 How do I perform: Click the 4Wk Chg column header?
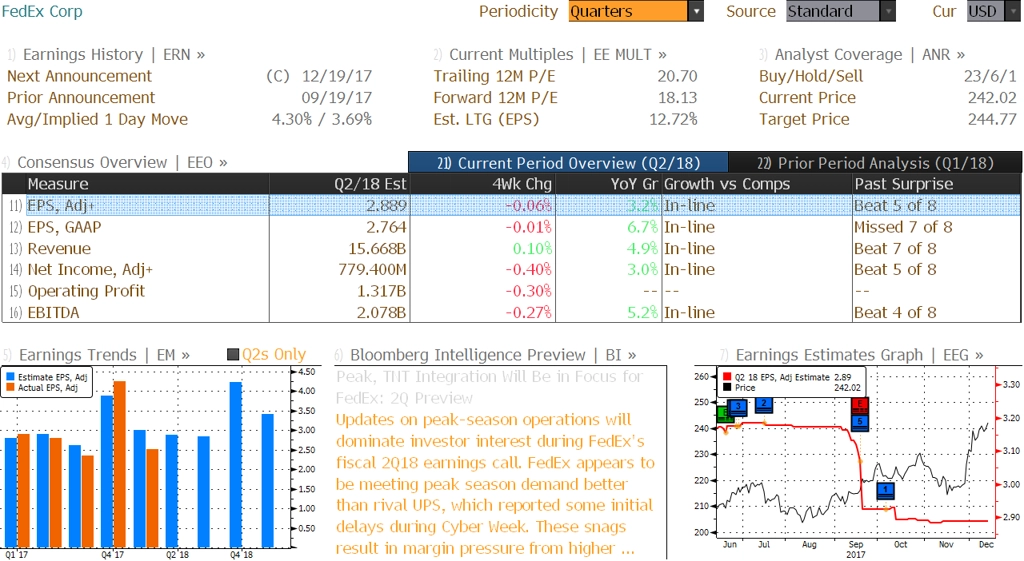[x=481, y=184]
